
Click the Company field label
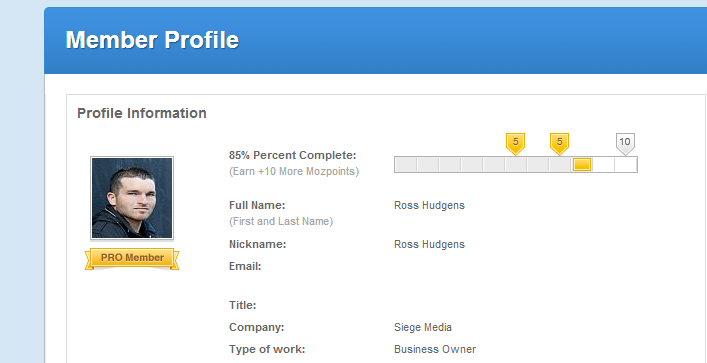pyautogui.click(x=257, y=327)
